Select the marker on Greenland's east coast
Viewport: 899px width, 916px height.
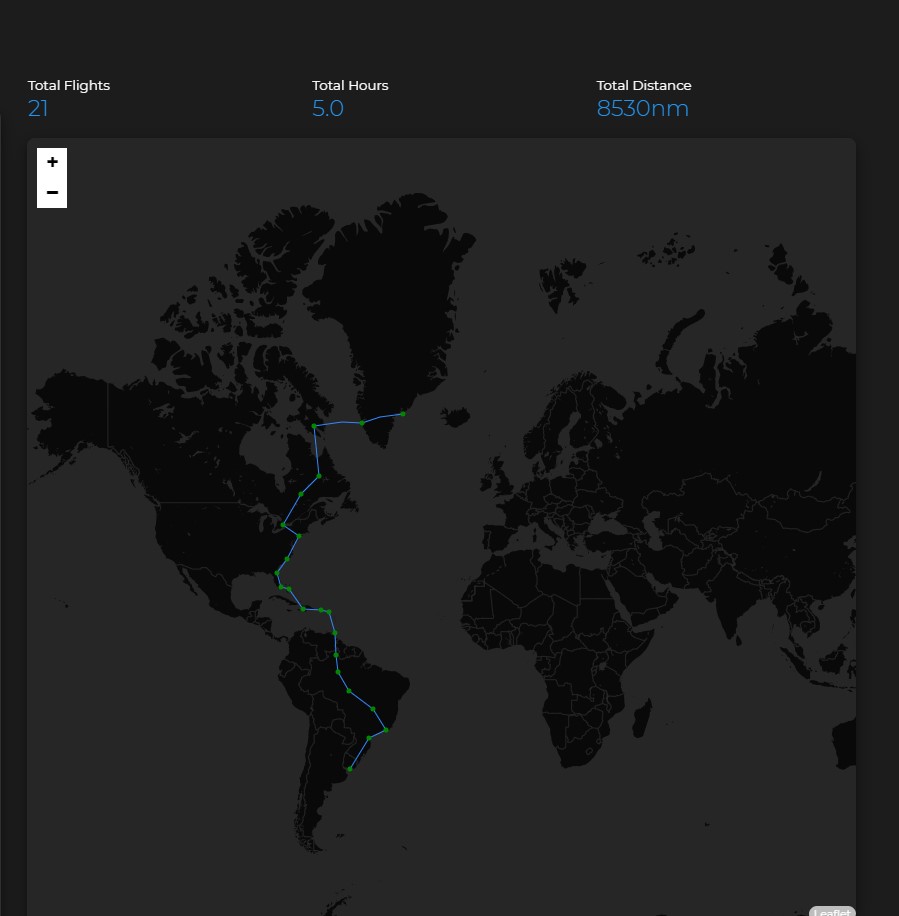pos(403,413)
